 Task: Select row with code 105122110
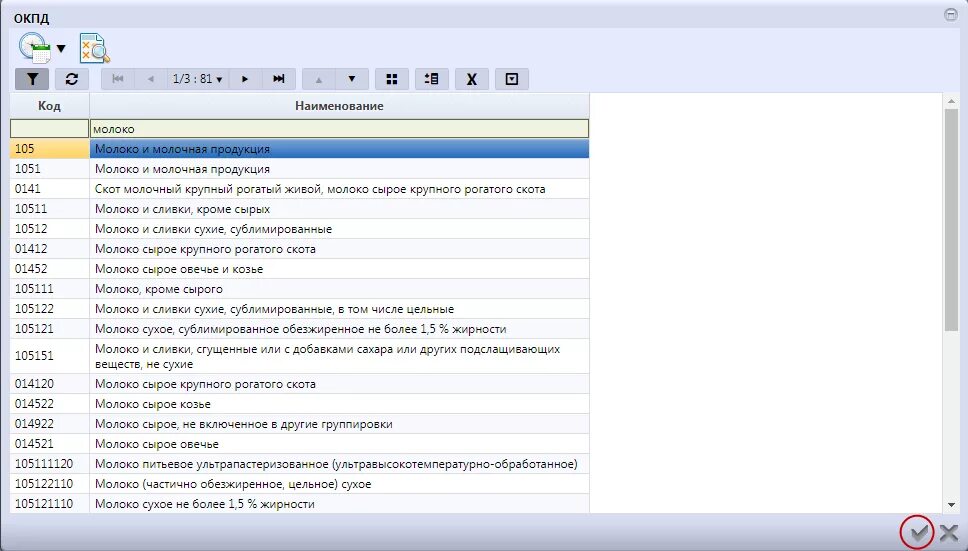299,484
